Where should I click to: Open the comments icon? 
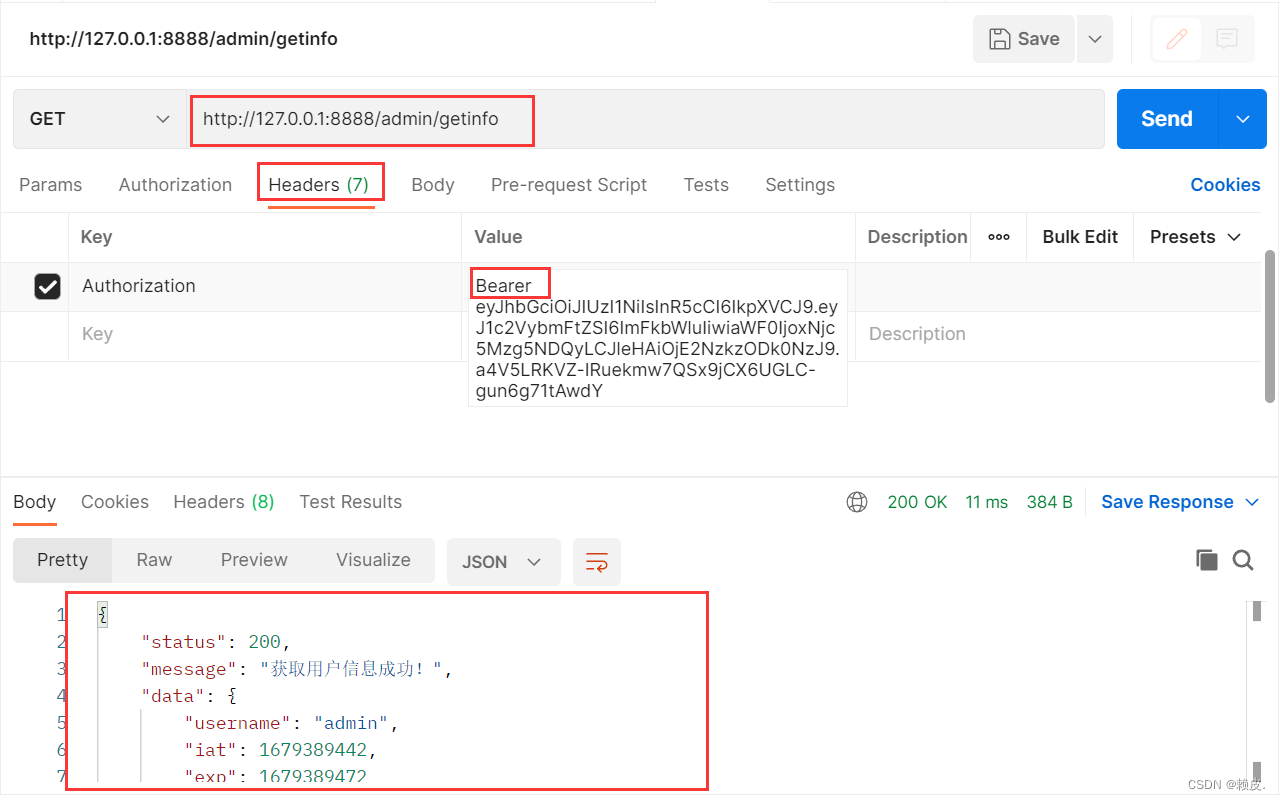[1227, 39]
